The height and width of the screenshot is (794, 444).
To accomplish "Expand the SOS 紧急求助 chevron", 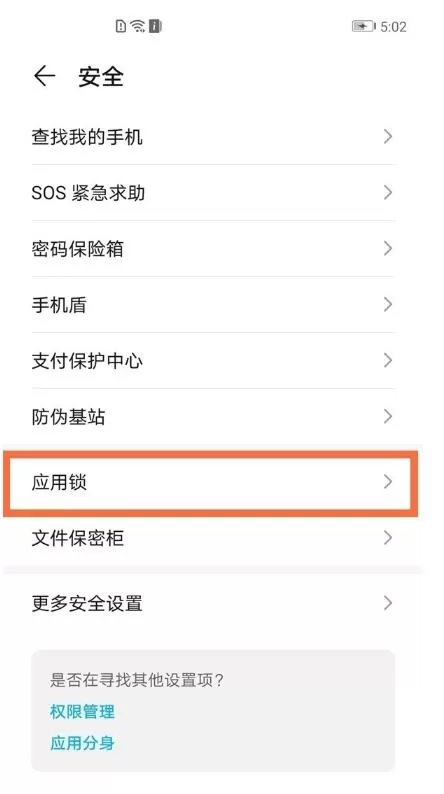I will pyautogui.click(x=388, y=192).
